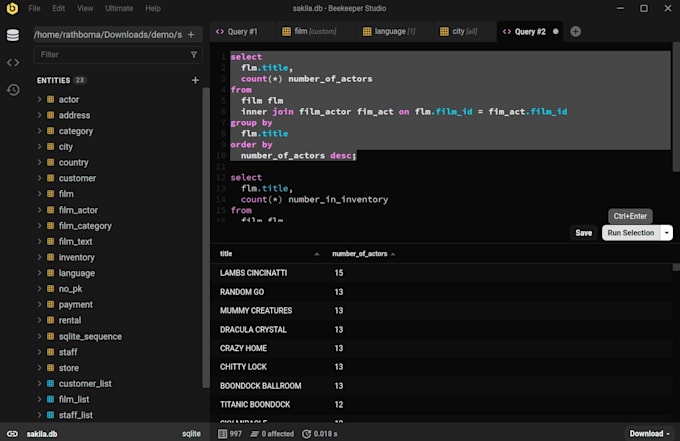The width and height of the screenshot is (680, 441).
Task: Expand the sqlite_sequence table node
Action: point(39,336)
